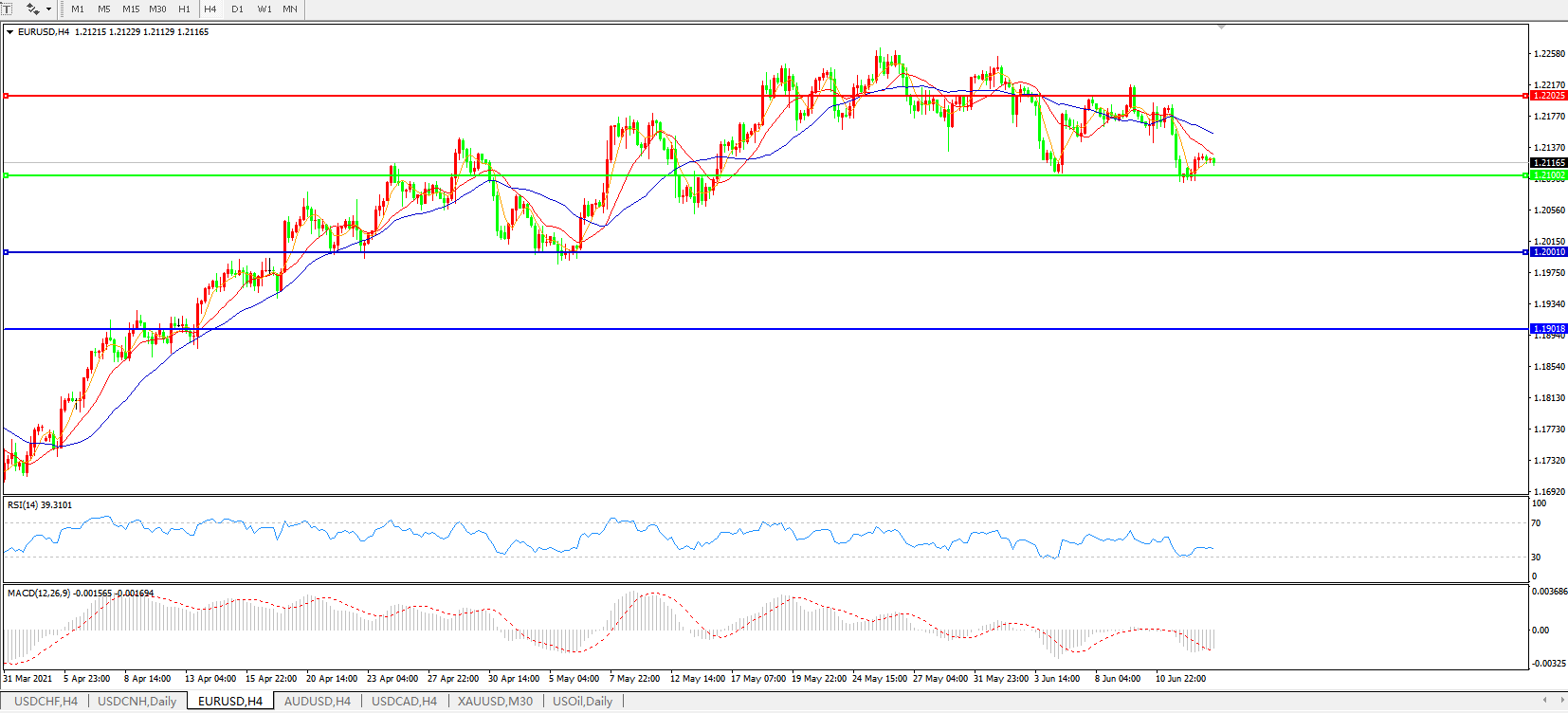Viewport: 1568px width, 713px height.
Task: Open the USDCHF,H4 chart tab
Action: 46,702
